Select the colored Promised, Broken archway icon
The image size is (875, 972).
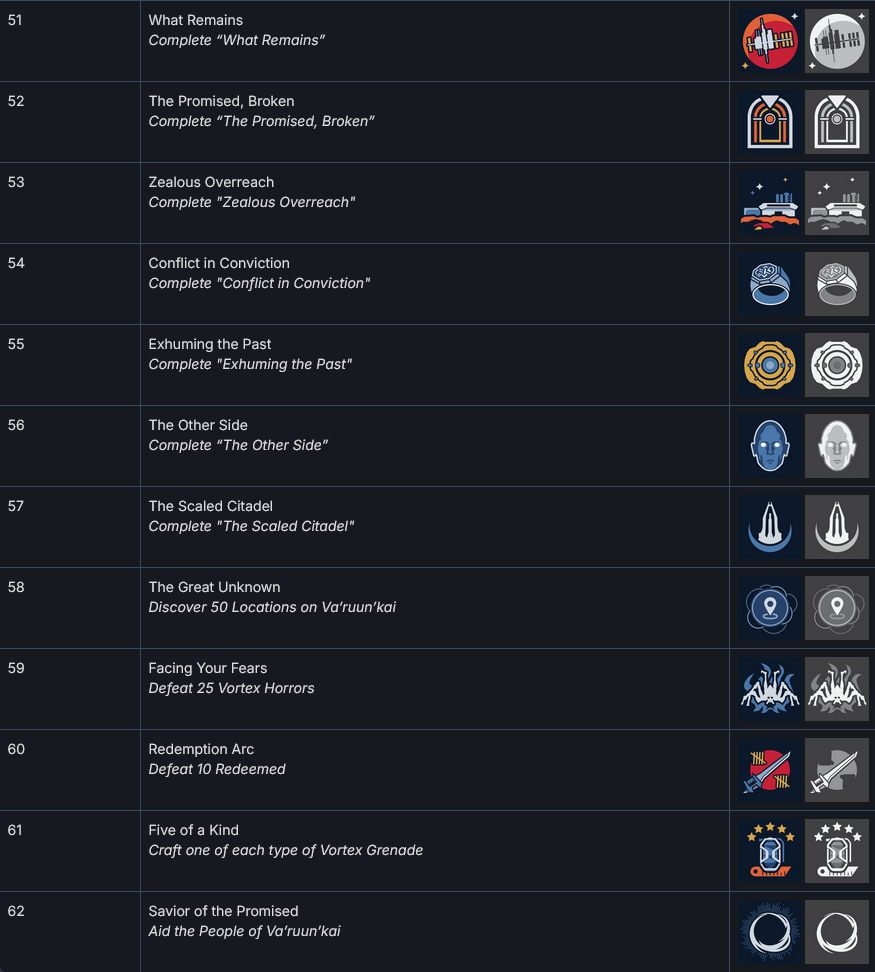tap(770, 122)
